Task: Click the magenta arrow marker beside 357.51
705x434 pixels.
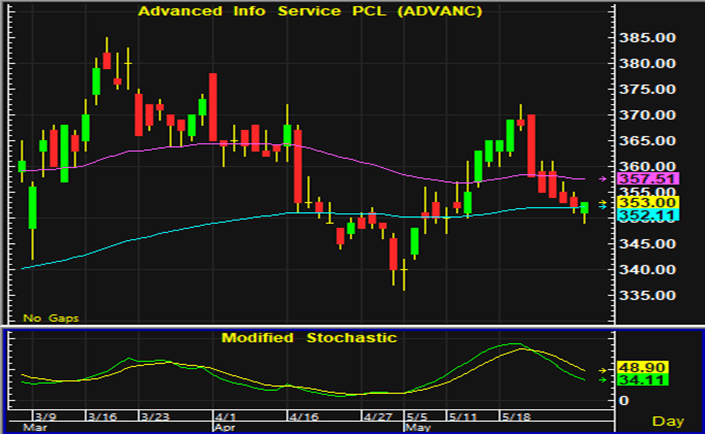Action: [602, 179]
